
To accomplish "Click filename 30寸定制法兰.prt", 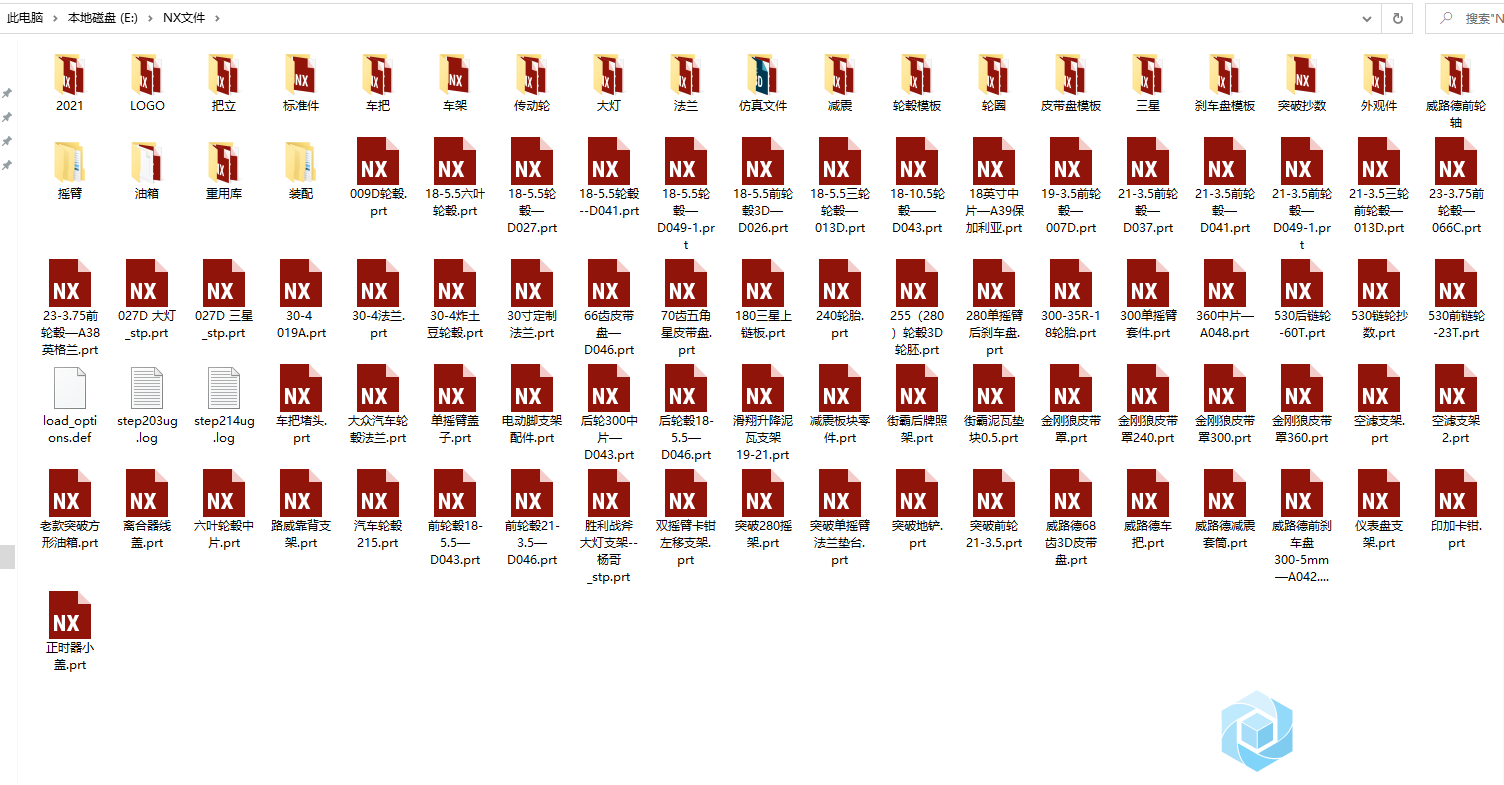I will coord(532,324).
